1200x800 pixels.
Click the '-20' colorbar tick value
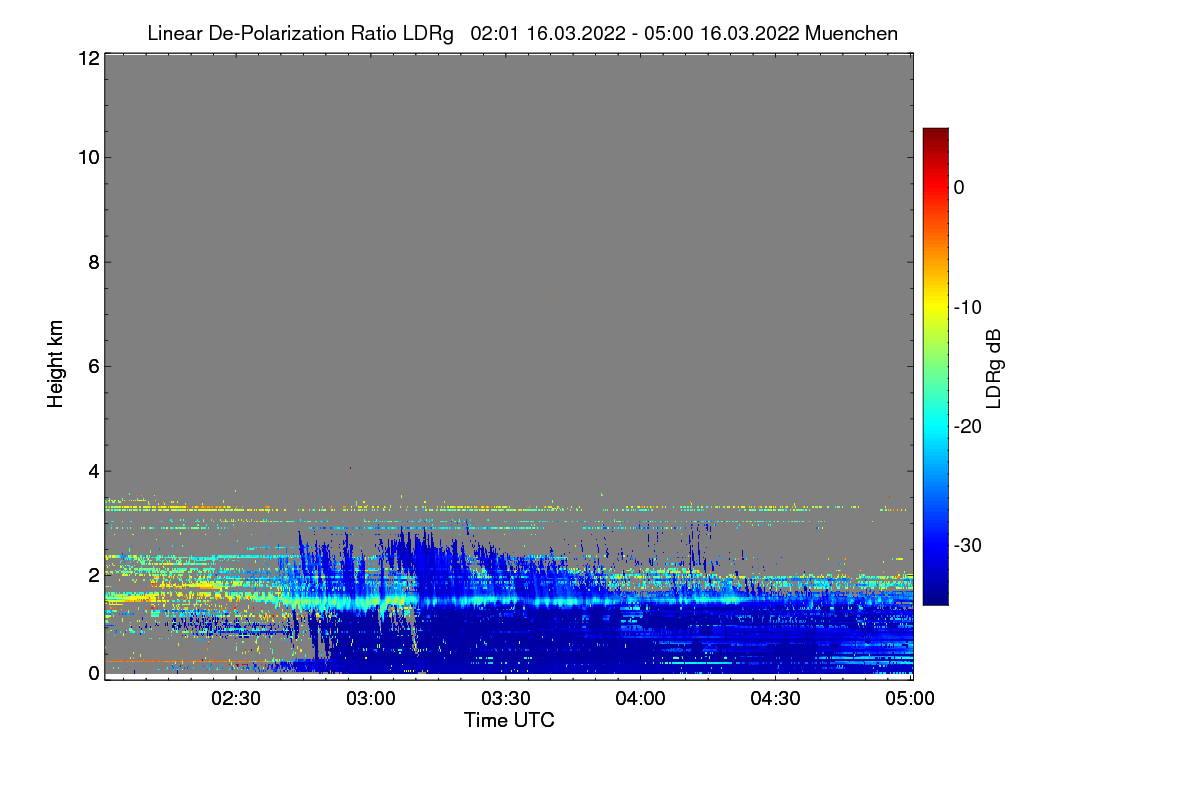point(968,426)
